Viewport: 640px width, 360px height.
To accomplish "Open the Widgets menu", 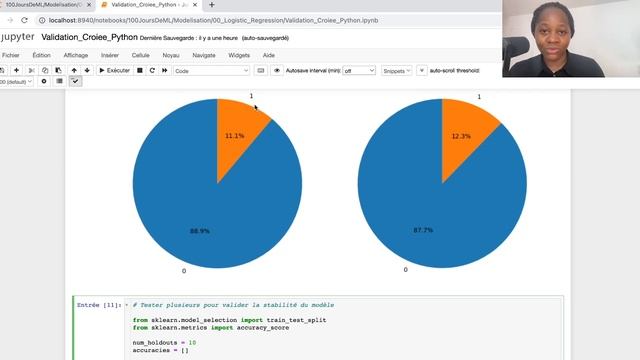I will tap(239, 55).
